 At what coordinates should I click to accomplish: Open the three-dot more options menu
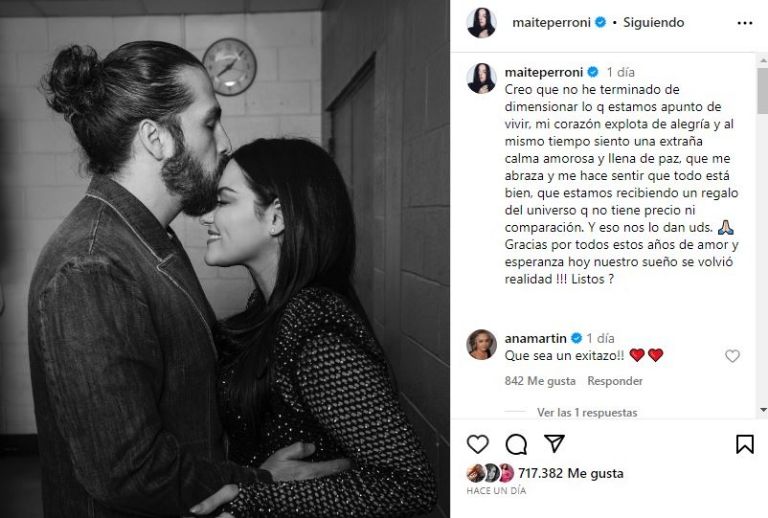[744, 23]
